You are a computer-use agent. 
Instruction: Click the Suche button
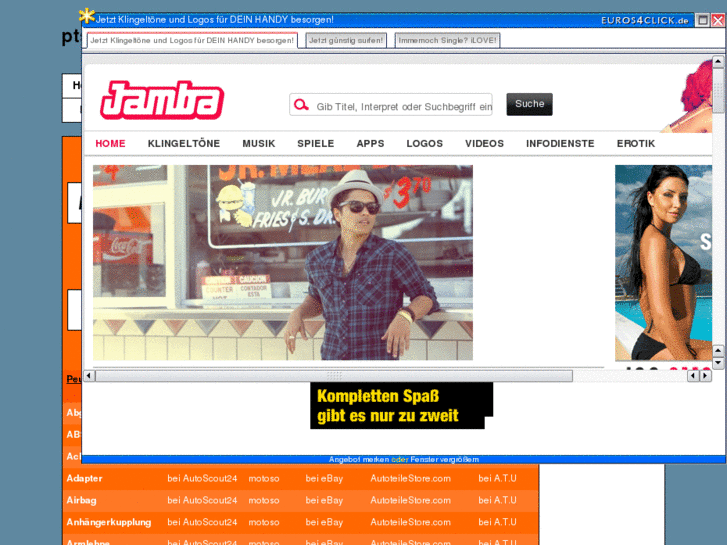coord(529,104)
